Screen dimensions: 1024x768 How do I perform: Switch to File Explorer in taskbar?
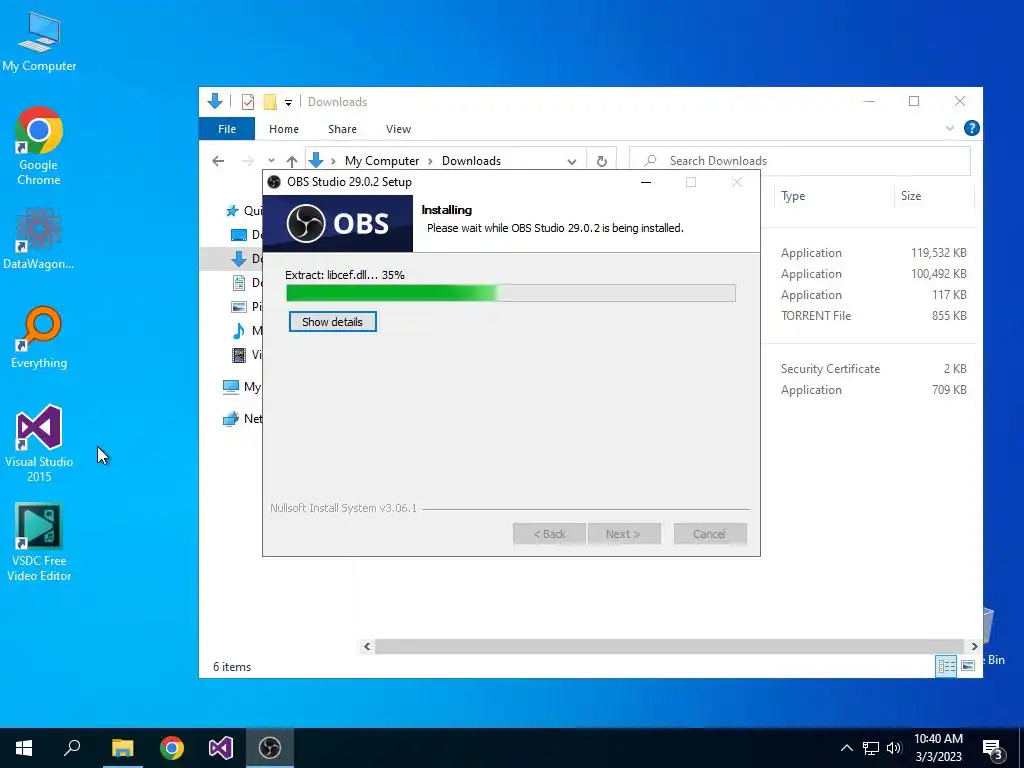pyautogui.click(x=122, y=748)
